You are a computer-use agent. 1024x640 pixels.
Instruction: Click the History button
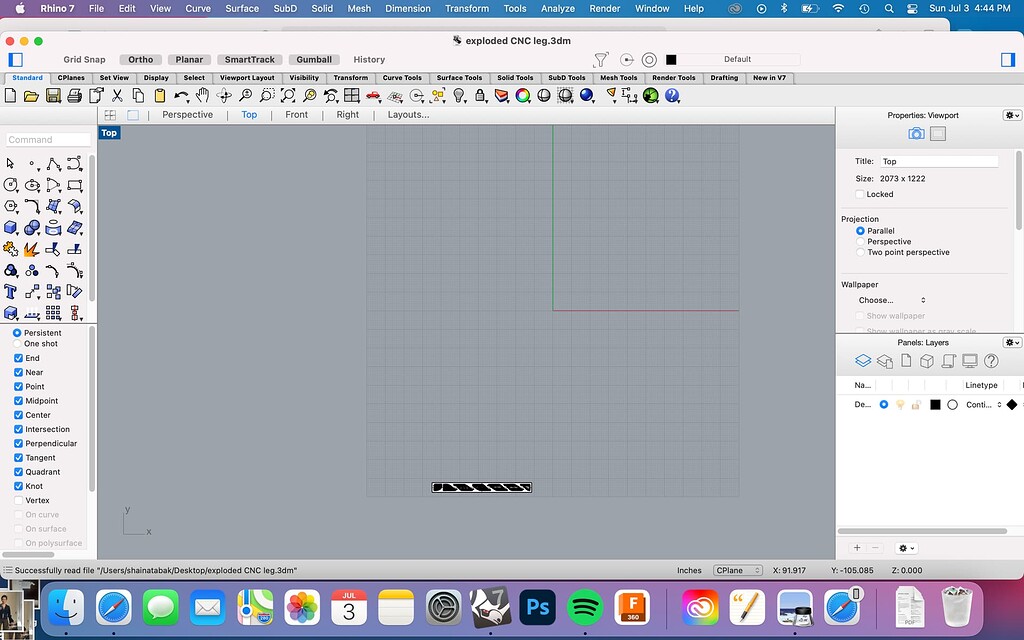369,59
